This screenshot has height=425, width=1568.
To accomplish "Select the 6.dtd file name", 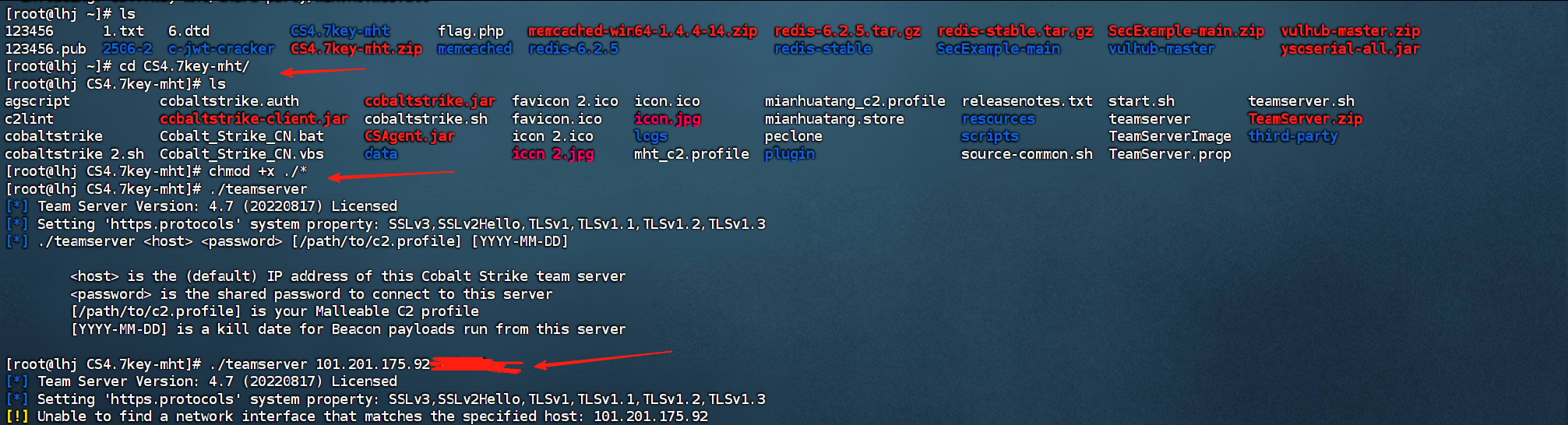I will pos(189,31).
